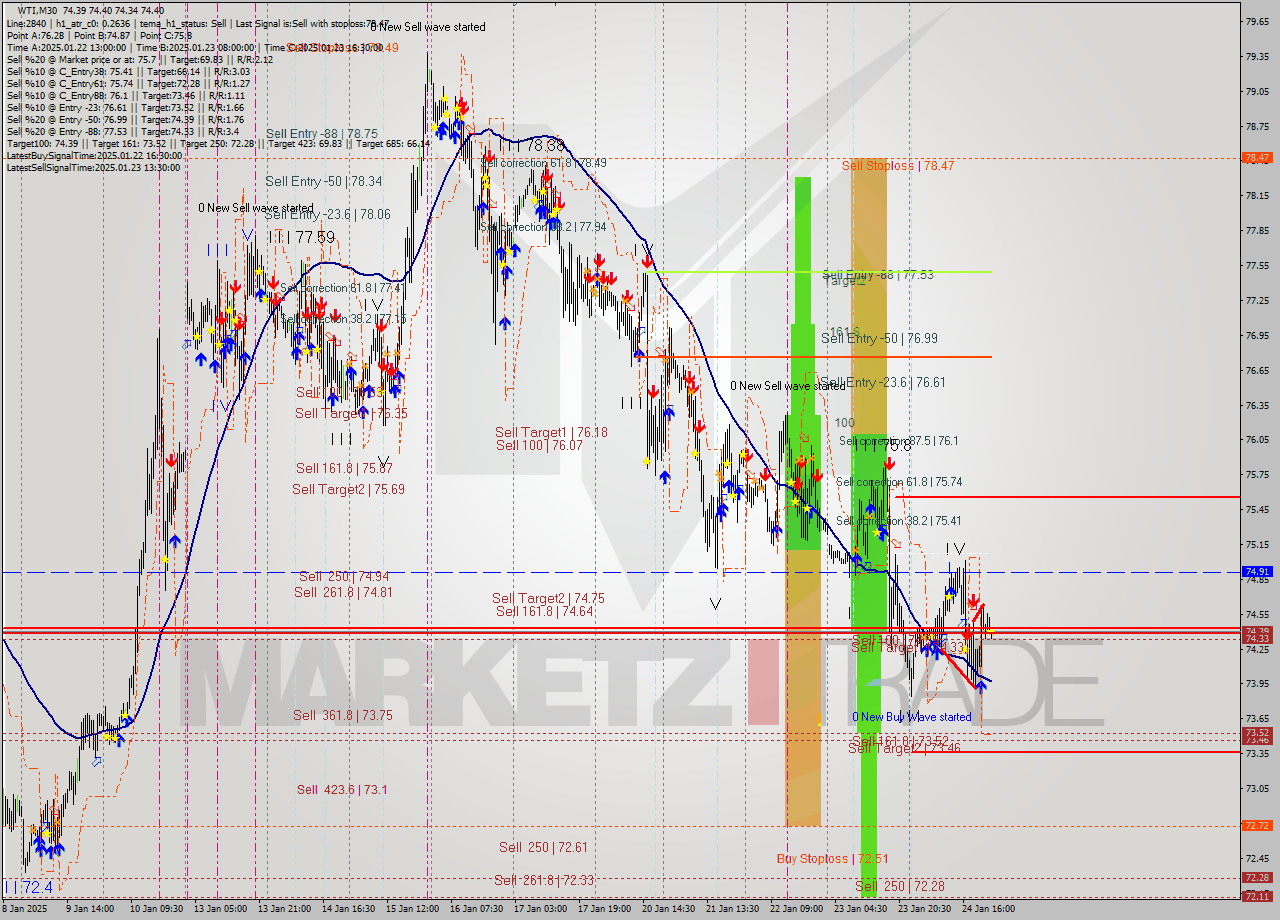Click the 'Sell 250 | 74.94' label
Viewport: 1280px width, 920px height.
coord(344,577)
